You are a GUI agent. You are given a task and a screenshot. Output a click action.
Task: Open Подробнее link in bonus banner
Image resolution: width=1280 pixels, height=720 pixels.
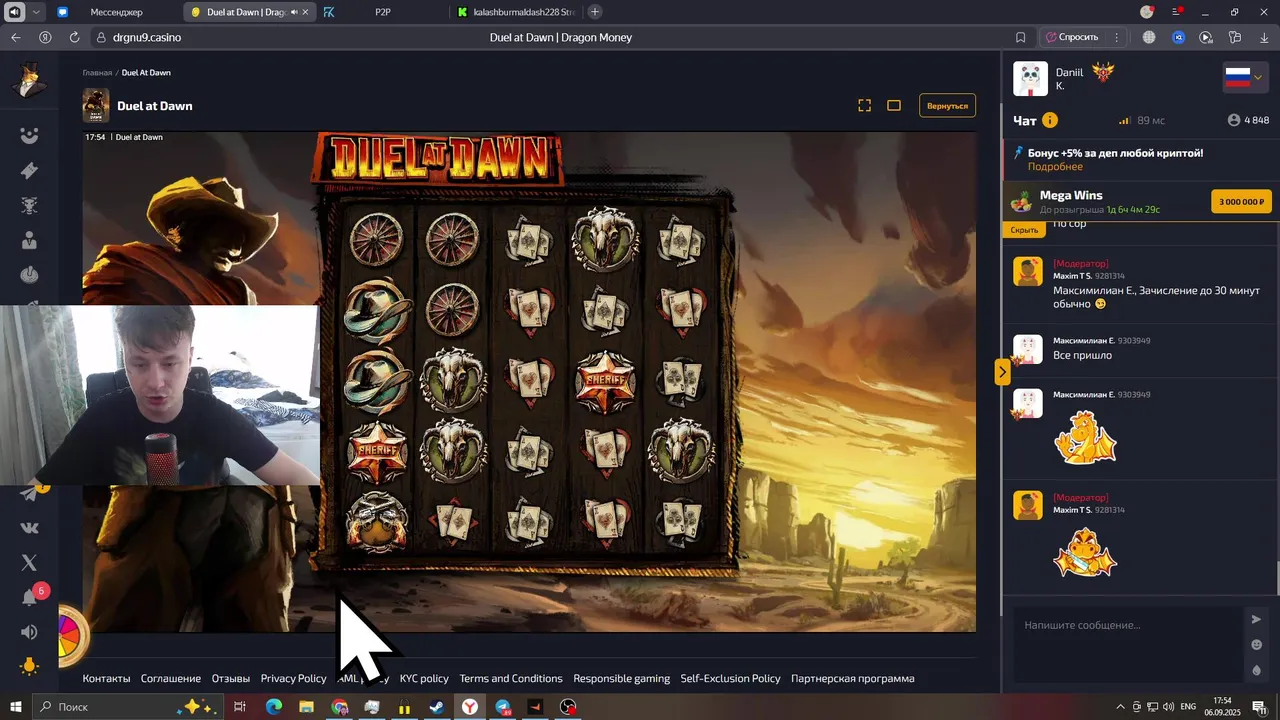pyautogui.click(x=1055, y=166)
